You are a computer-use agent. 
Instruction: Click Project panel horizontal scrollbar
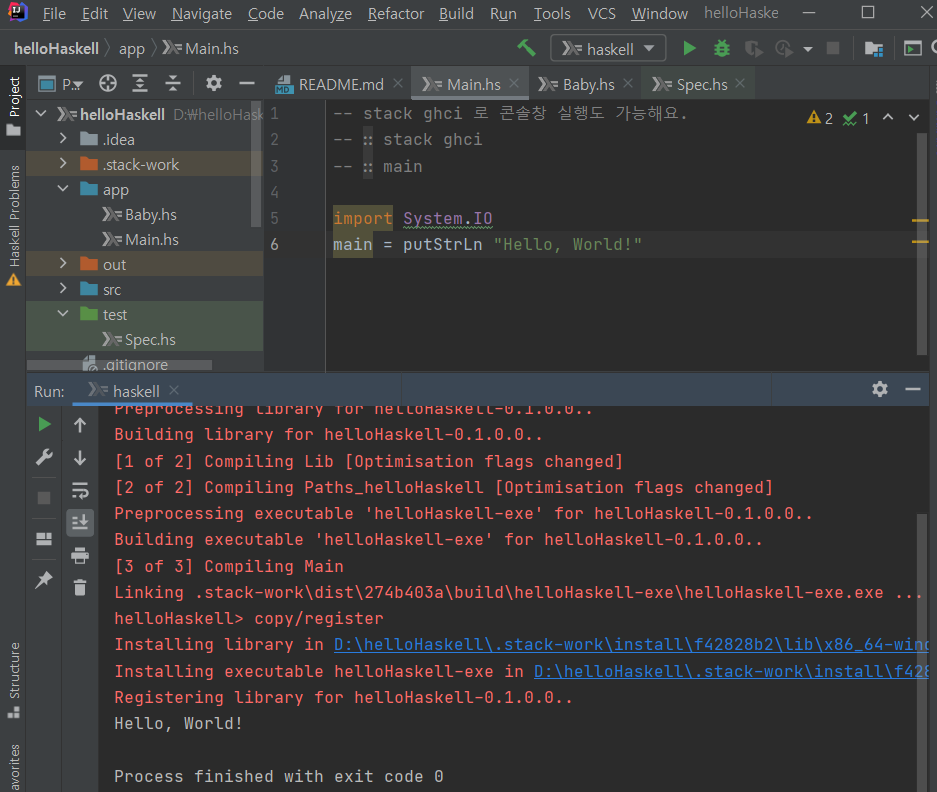[x=120, y=365]
